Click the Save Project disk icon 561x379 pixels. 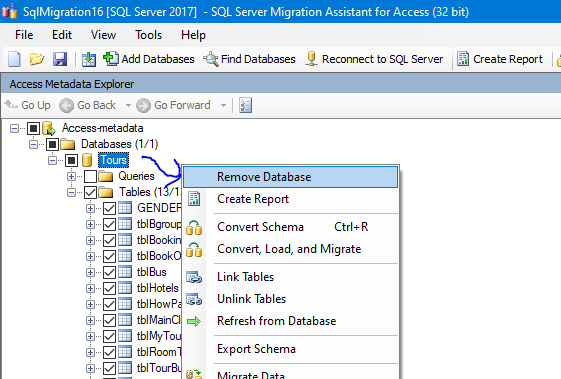click(60, 59)
